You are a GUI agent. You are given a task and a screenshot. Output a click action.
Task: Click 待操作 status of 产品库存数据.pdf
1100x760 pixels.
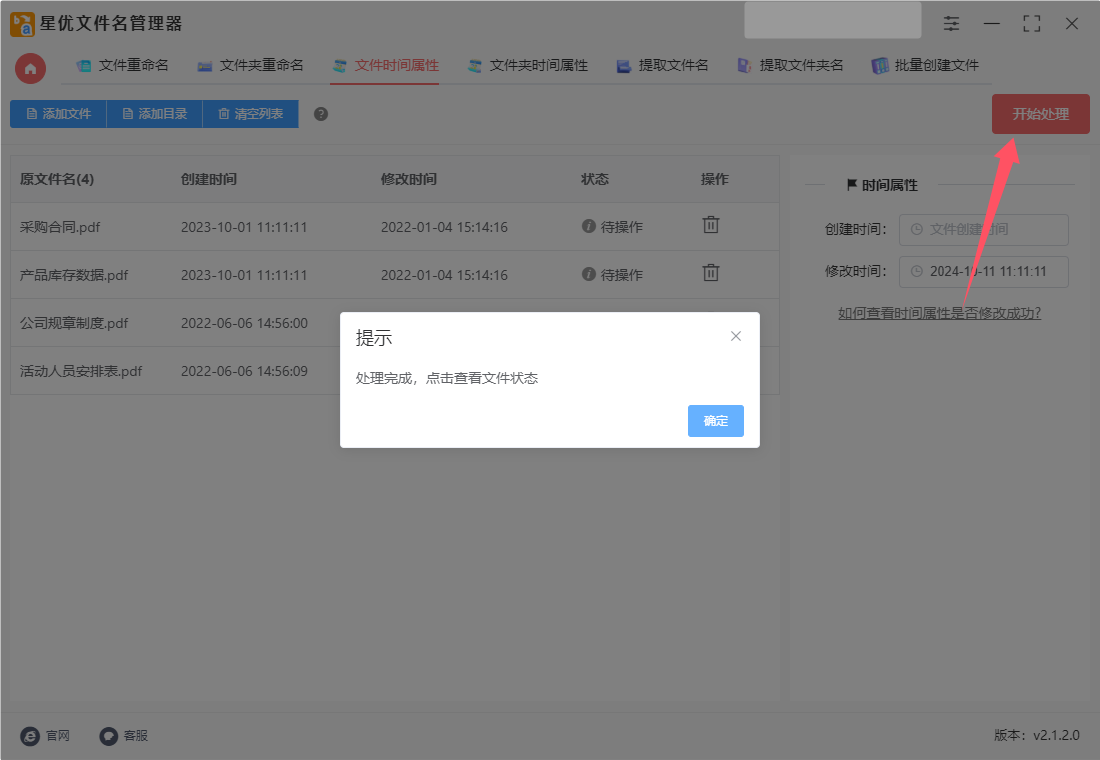(x=612, y=274)
